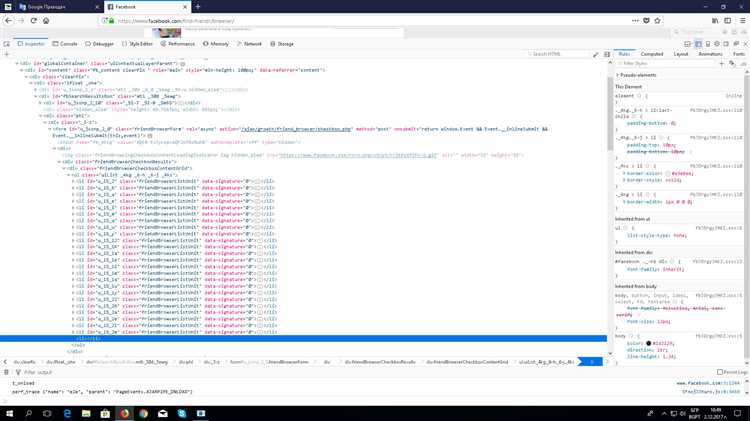The height and width of the screenshot is (421, 750).
Task: Open the Memory tab
Action: pyautogui.click(x=216, y=44)
